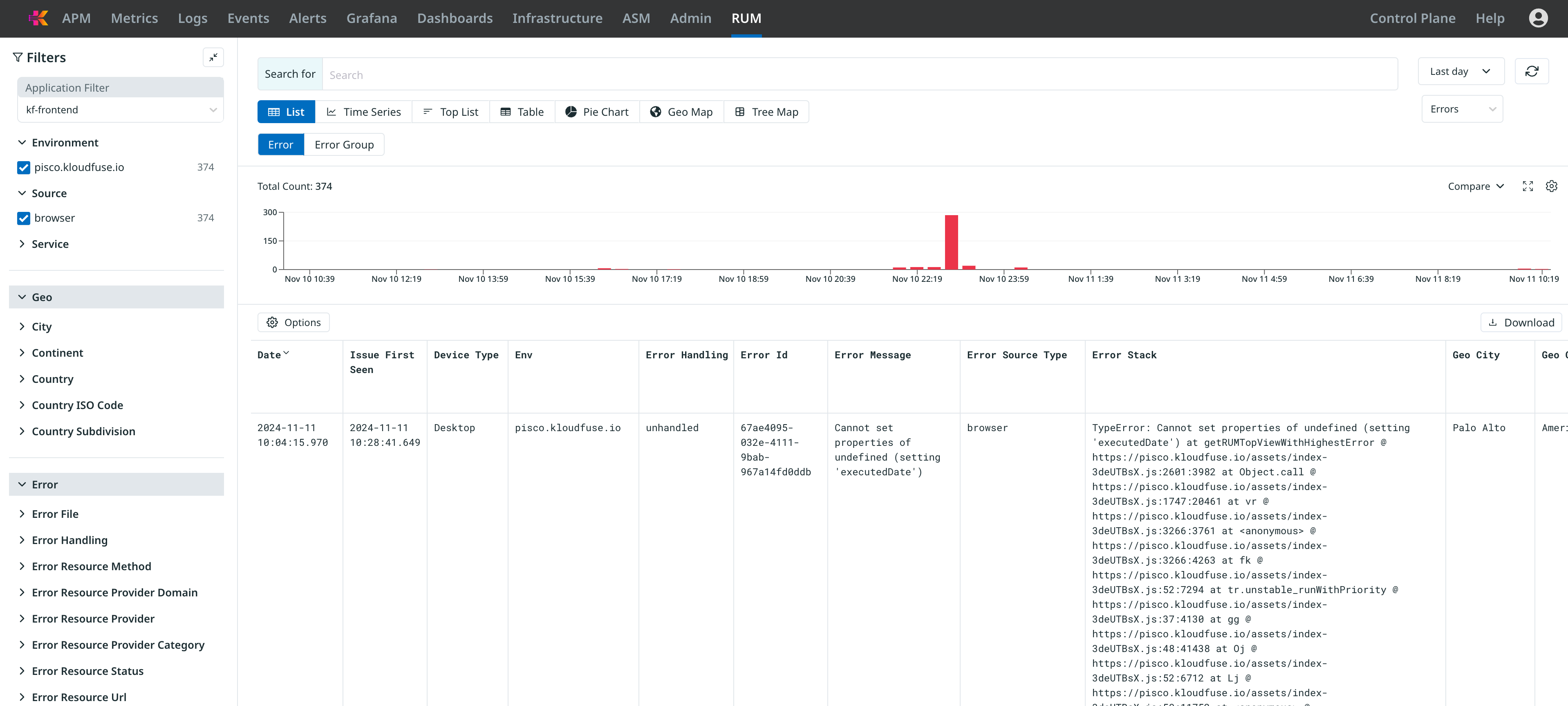
Task: Collapse the Filters panel with arrows icon
Action: [x=213, y=57]
